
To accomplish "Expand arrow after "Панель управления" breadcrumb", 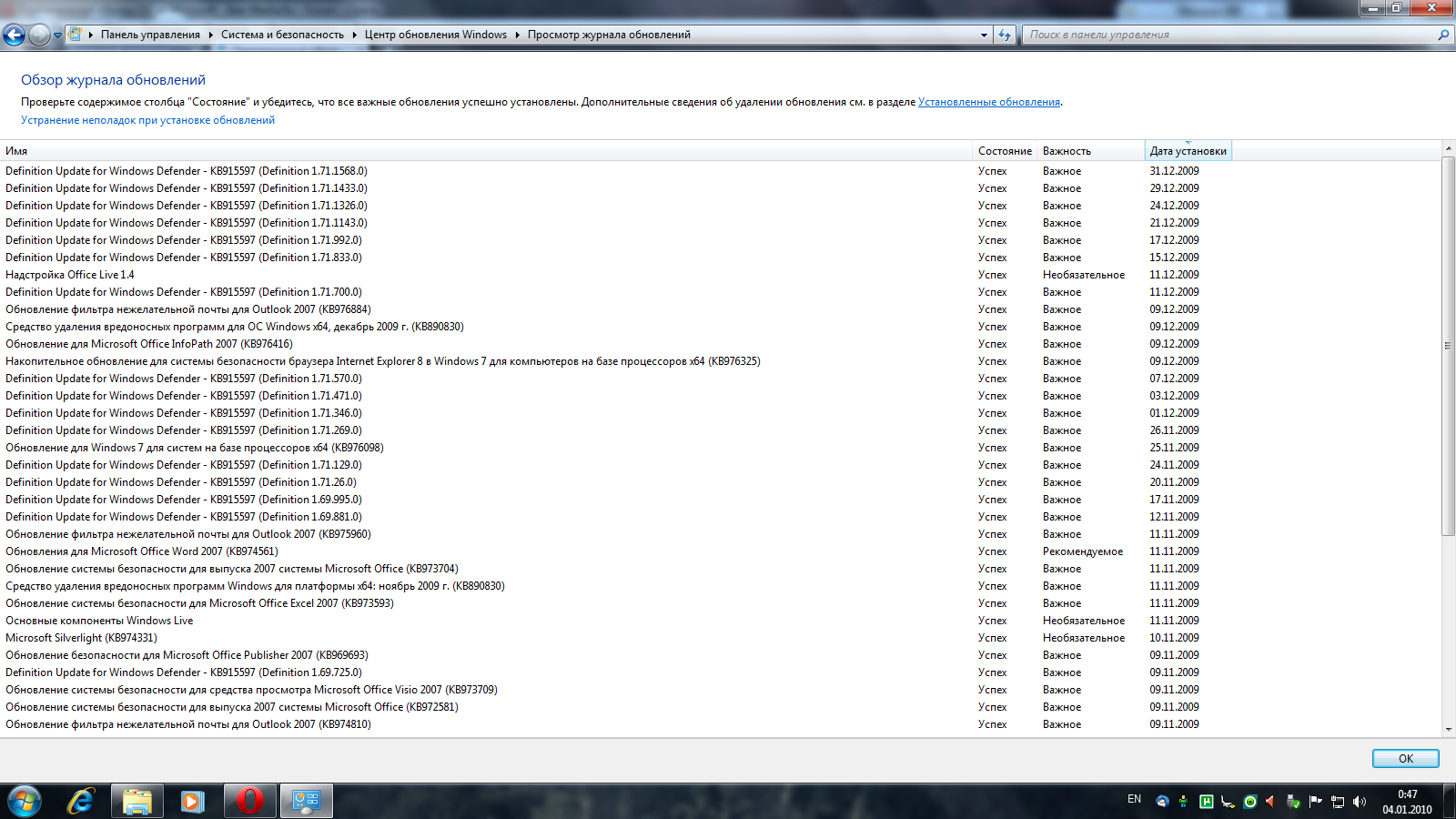I will 210,35.
